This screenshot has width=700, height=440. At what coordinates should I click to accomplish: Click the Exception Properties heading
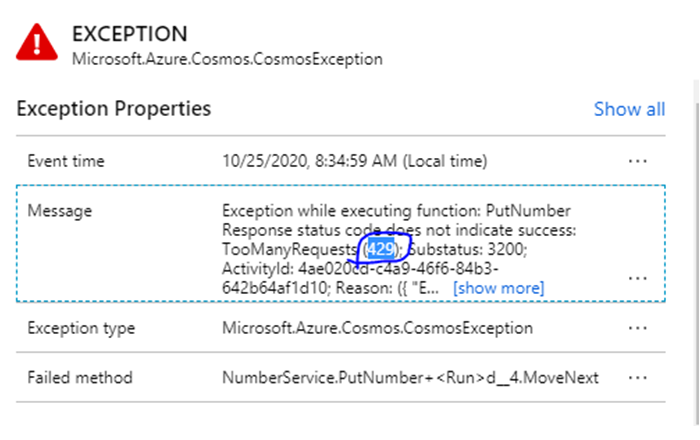click(x=114, y=109)
